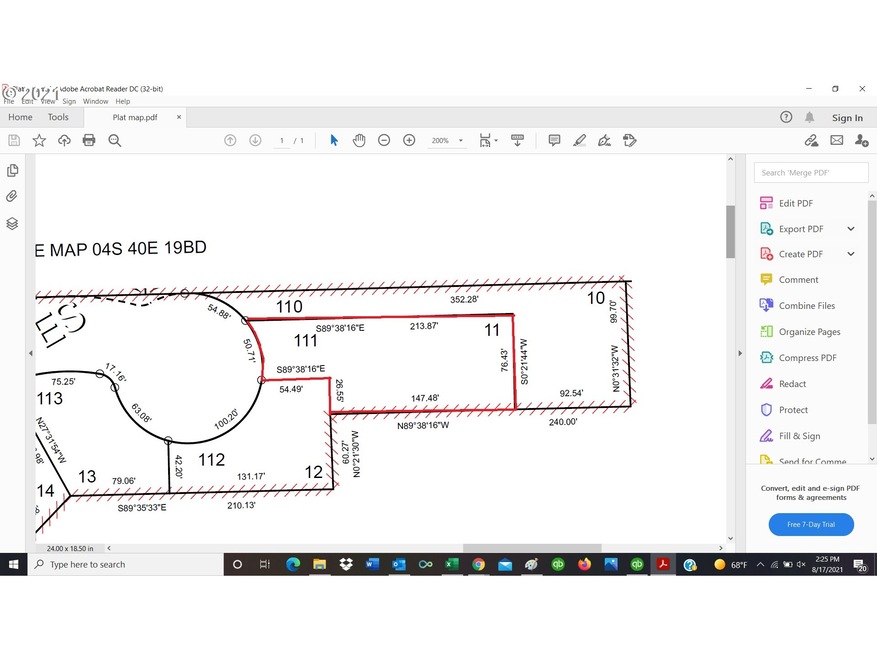Print the Plat map document

[89, 140]
